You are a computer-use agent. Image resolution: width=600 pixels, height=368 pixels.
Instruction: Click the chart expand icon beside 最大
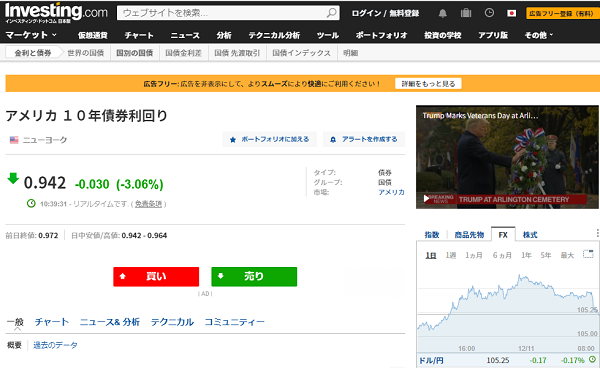[x=588, y=254]
